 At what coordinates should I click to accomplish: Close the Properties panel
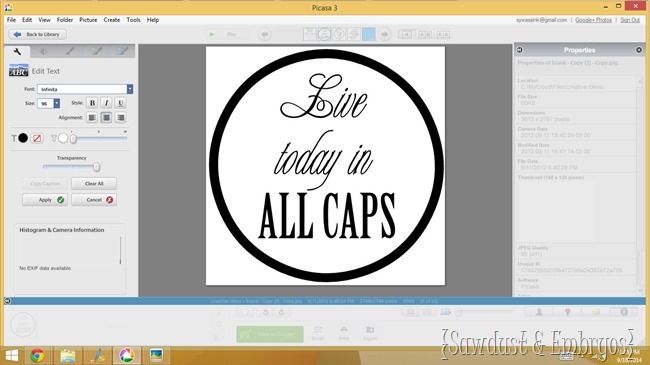click(639, 50)
